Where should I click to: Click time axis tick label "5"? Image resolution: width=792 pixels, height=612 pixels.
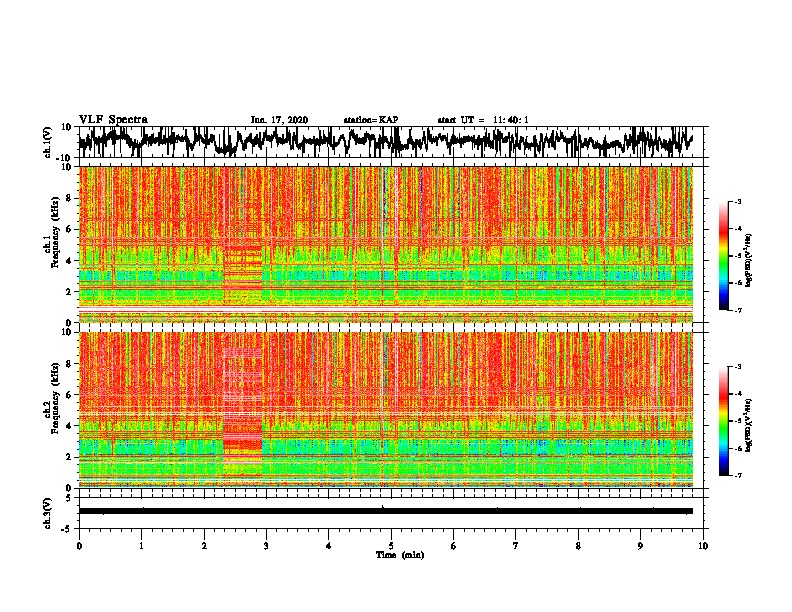(x=391, y=546)
